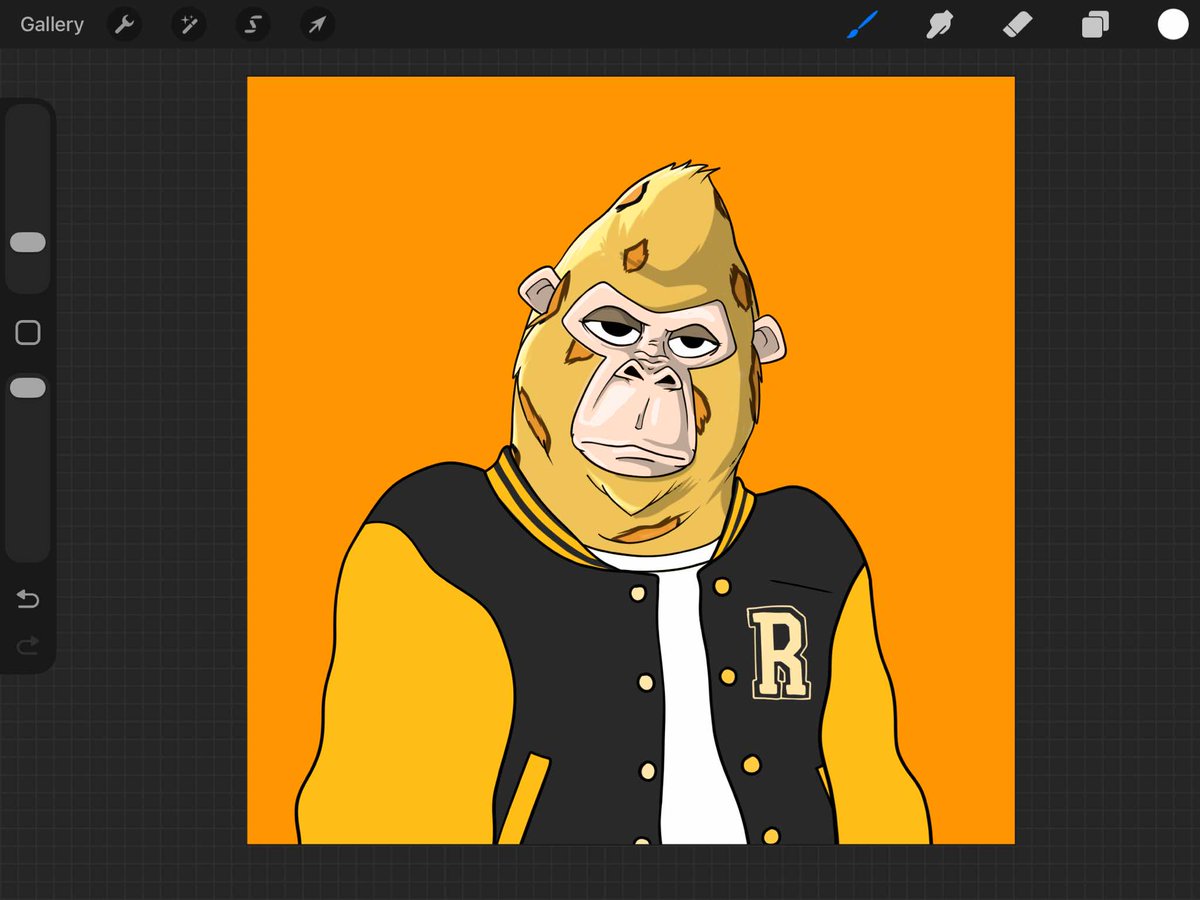This screenshot has height=900, width=1200.
Task: Open the Layers panel
Action: (x=1095, y=25)
